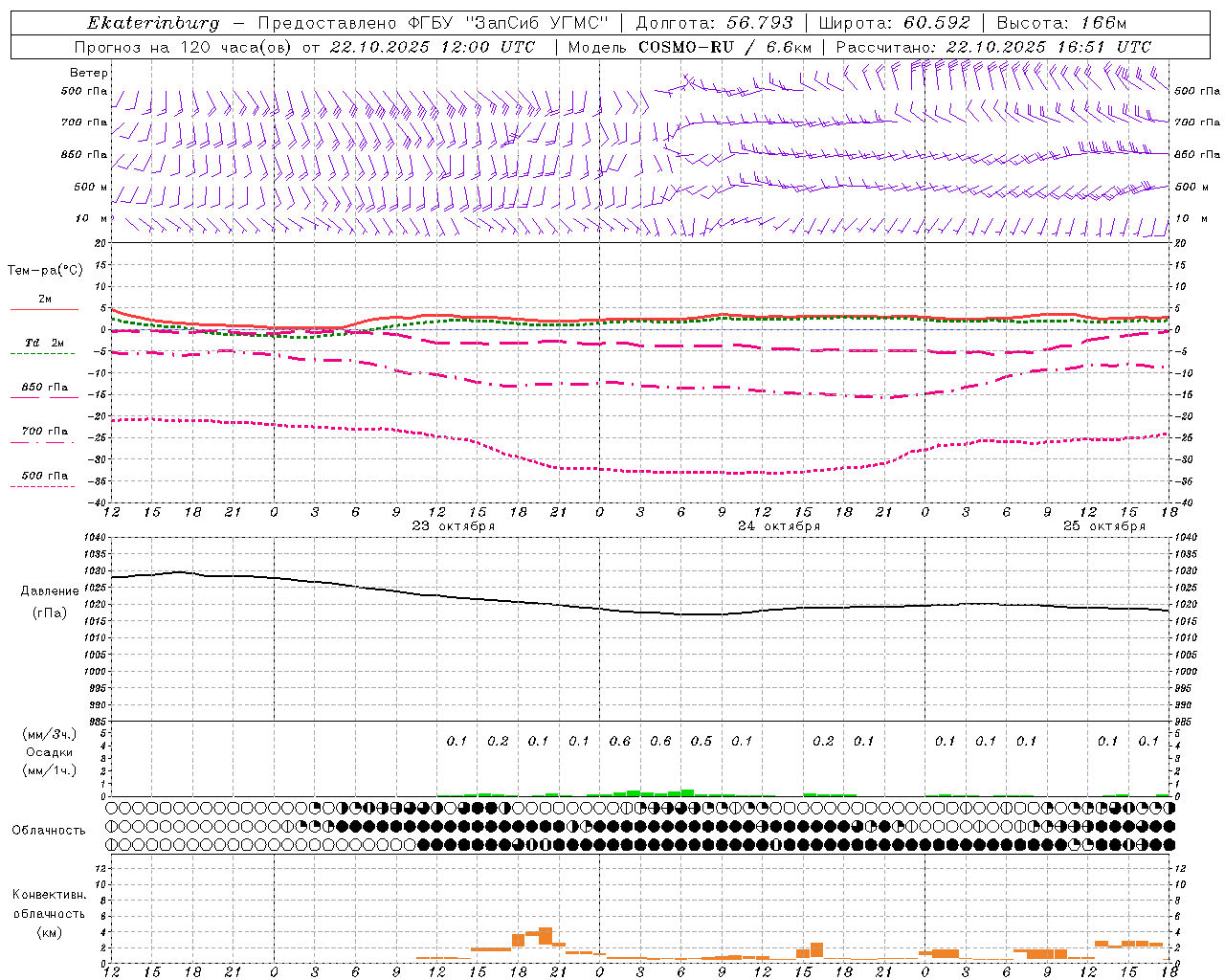The image size is (1225, 980).
Task: Click the 0.5 precipitation value
Action: tap(702, 742)
